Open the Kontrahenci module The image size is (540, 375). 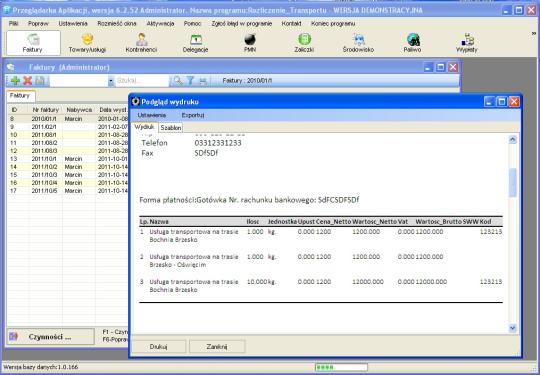[x=141, y=43]
